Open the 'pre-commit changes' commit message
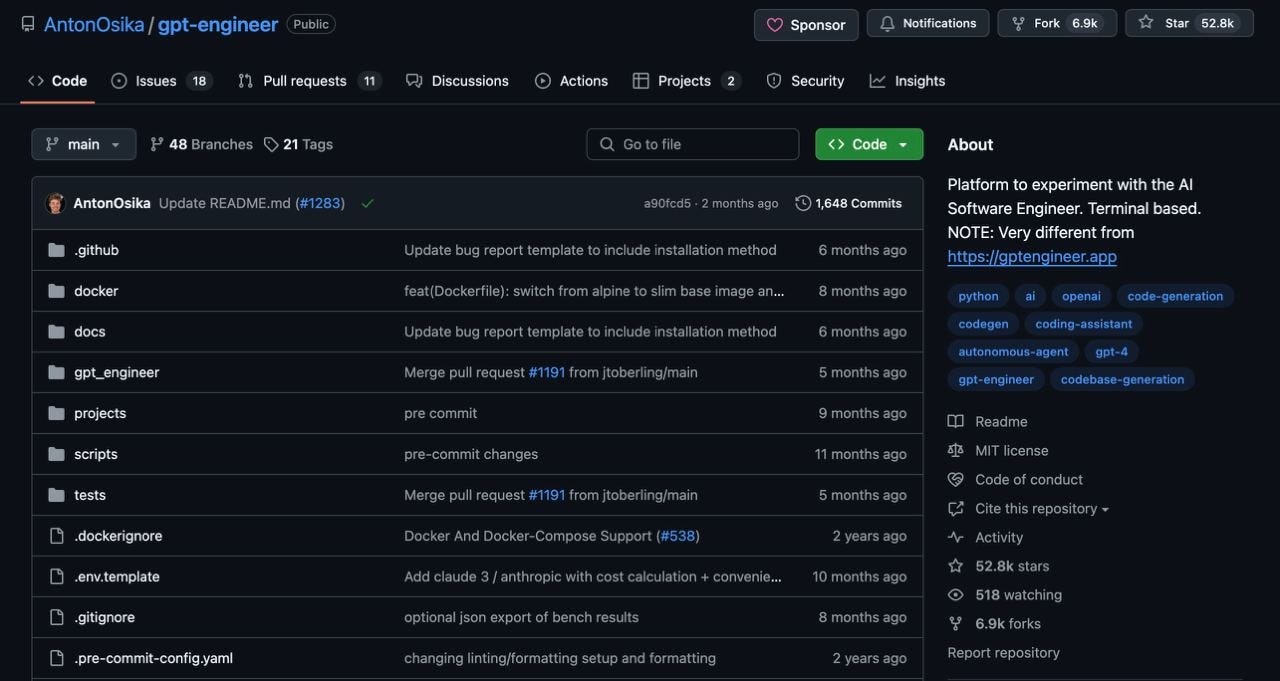The width and height of the screenshot is (1280, 681). [x=471, y=454]
